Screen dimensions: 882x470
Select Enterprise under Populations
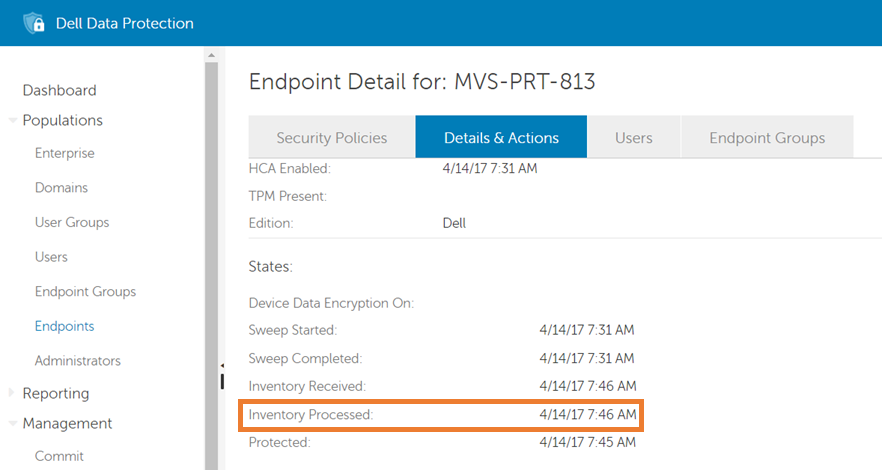click(x=64, y=153)
